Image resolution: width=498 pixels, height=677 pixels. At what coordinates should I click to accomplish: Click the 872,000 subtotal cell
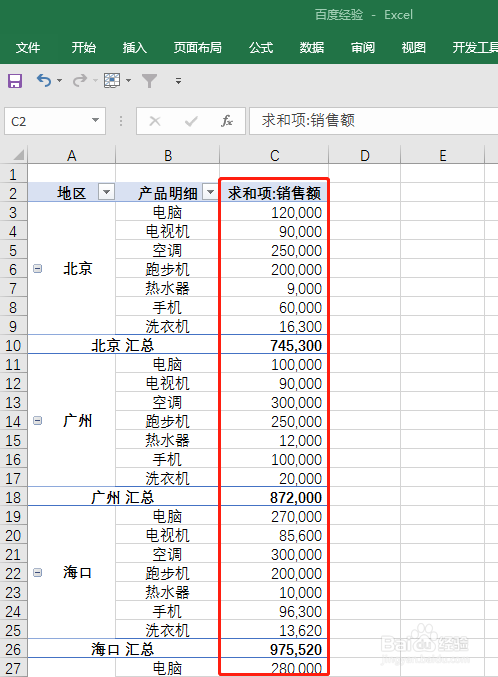click(x=274, y=497)
